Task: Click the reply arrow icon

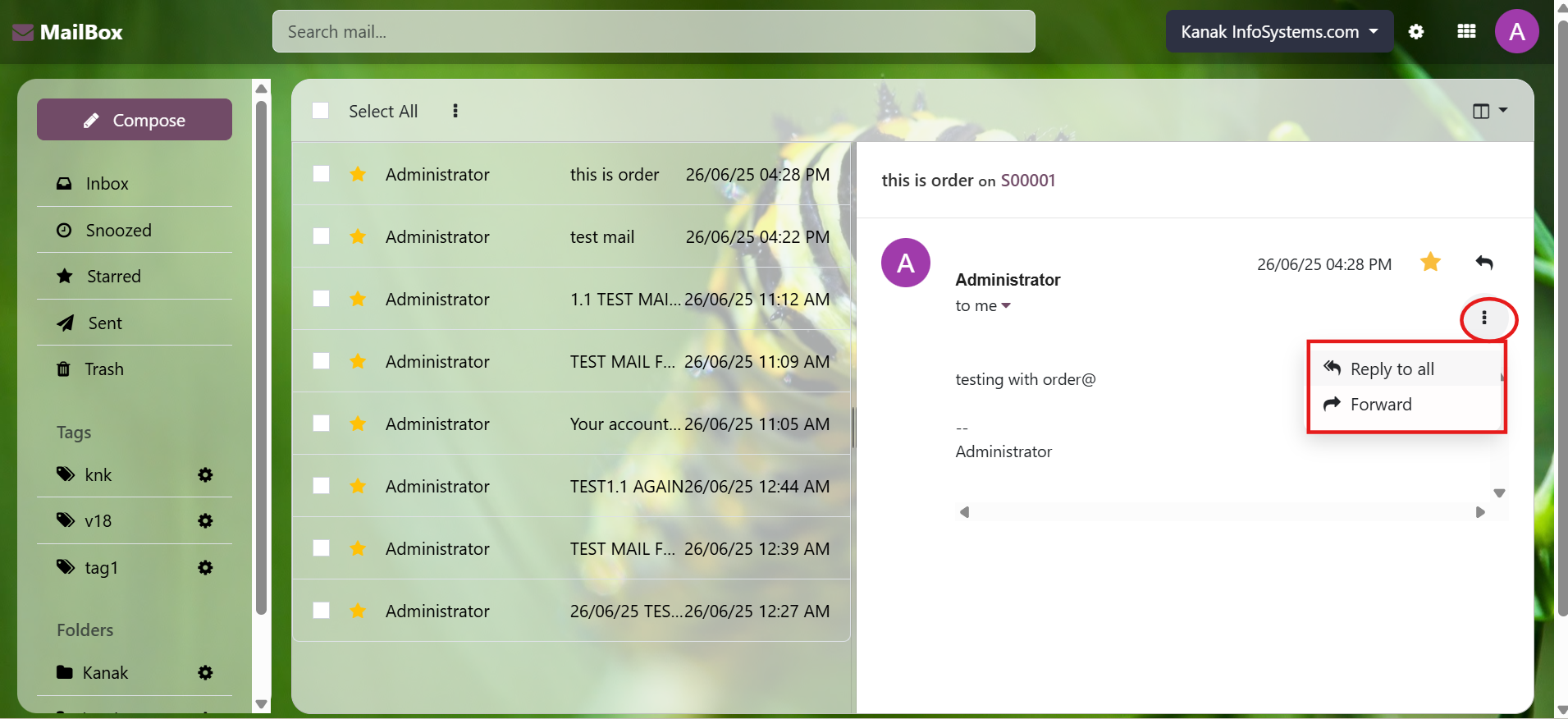Action: click(1484, 263)
